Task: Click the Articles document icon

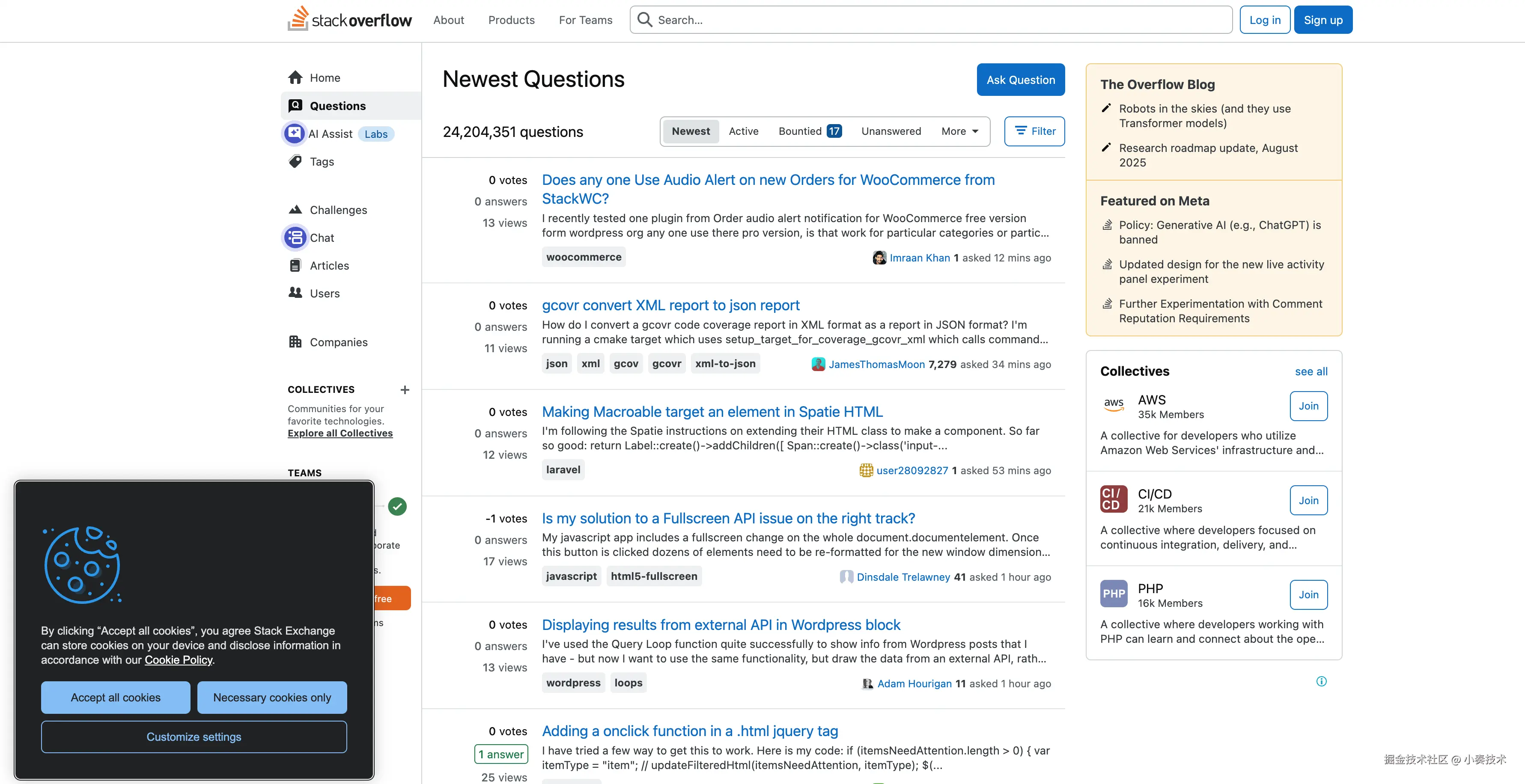Action: (295, 266)
